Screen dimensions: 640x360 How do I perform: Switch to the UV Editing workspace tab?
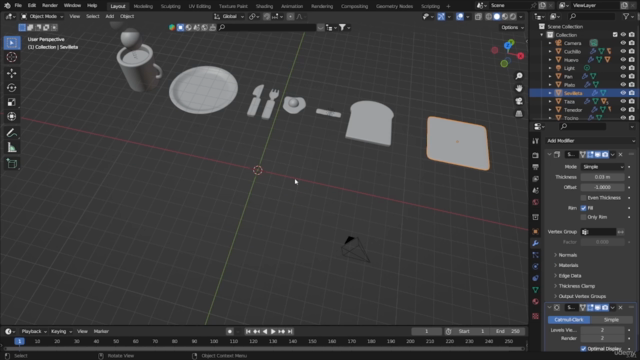pyautogui.click(x=200, y=6)
